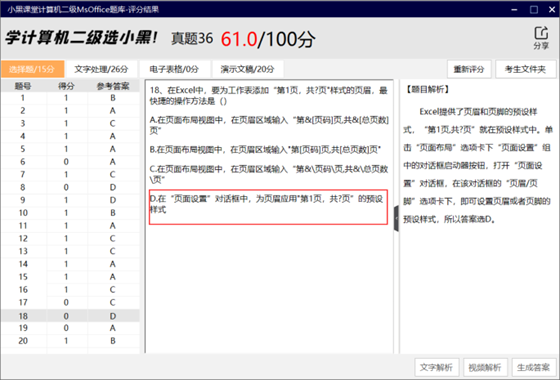Image resolution: width=560 pixels, height=380 pixels.
Task: Switch to the 电子表格/0分 tab
Action: click(174, 69)
